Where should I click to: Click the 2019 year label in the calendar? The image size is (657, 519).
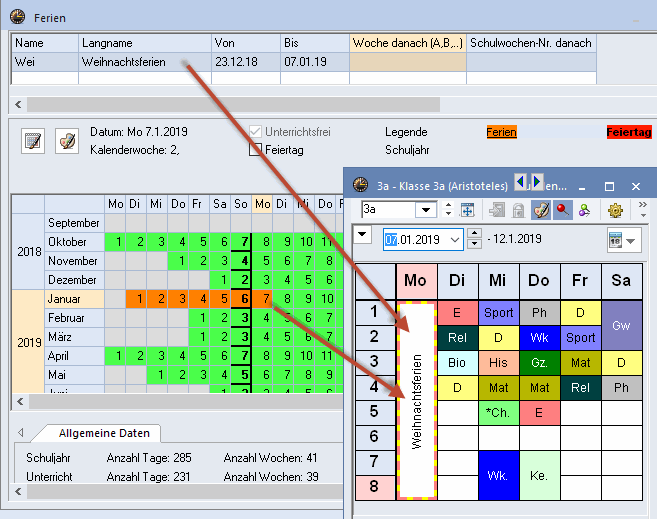(x=28, y=343)
